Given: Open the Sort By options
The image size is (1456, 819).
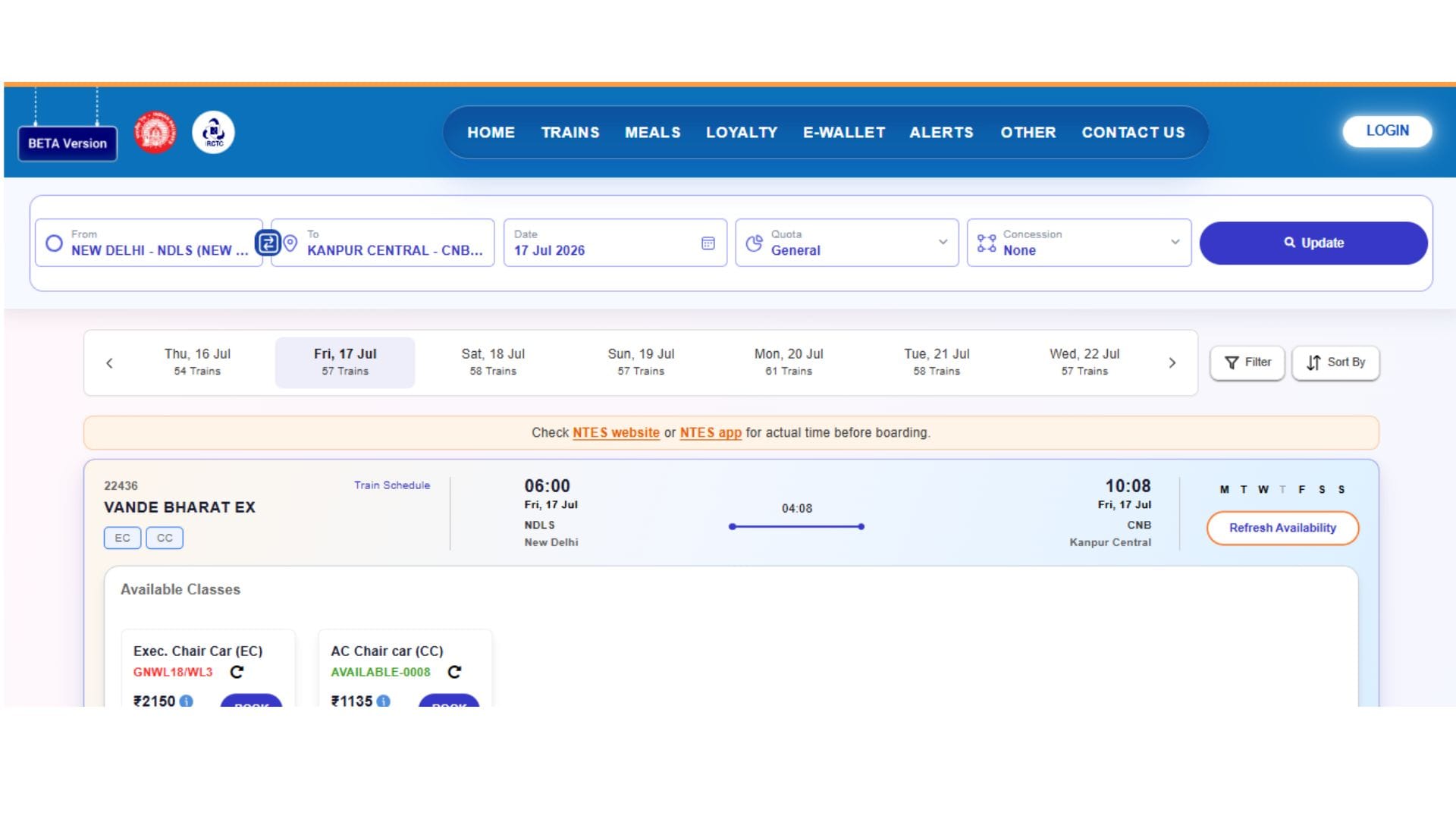Looking at the screenshot, I should (1335, 362).
